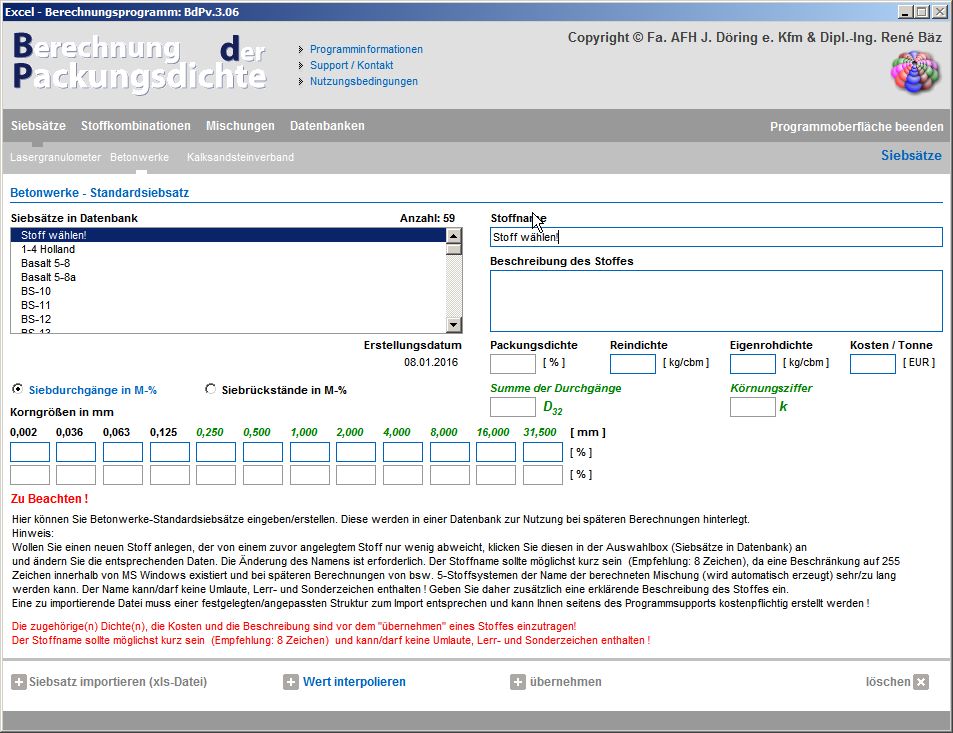
Task: Select 'Basalt 5-8a' list entry
Action: pos(229,277)
